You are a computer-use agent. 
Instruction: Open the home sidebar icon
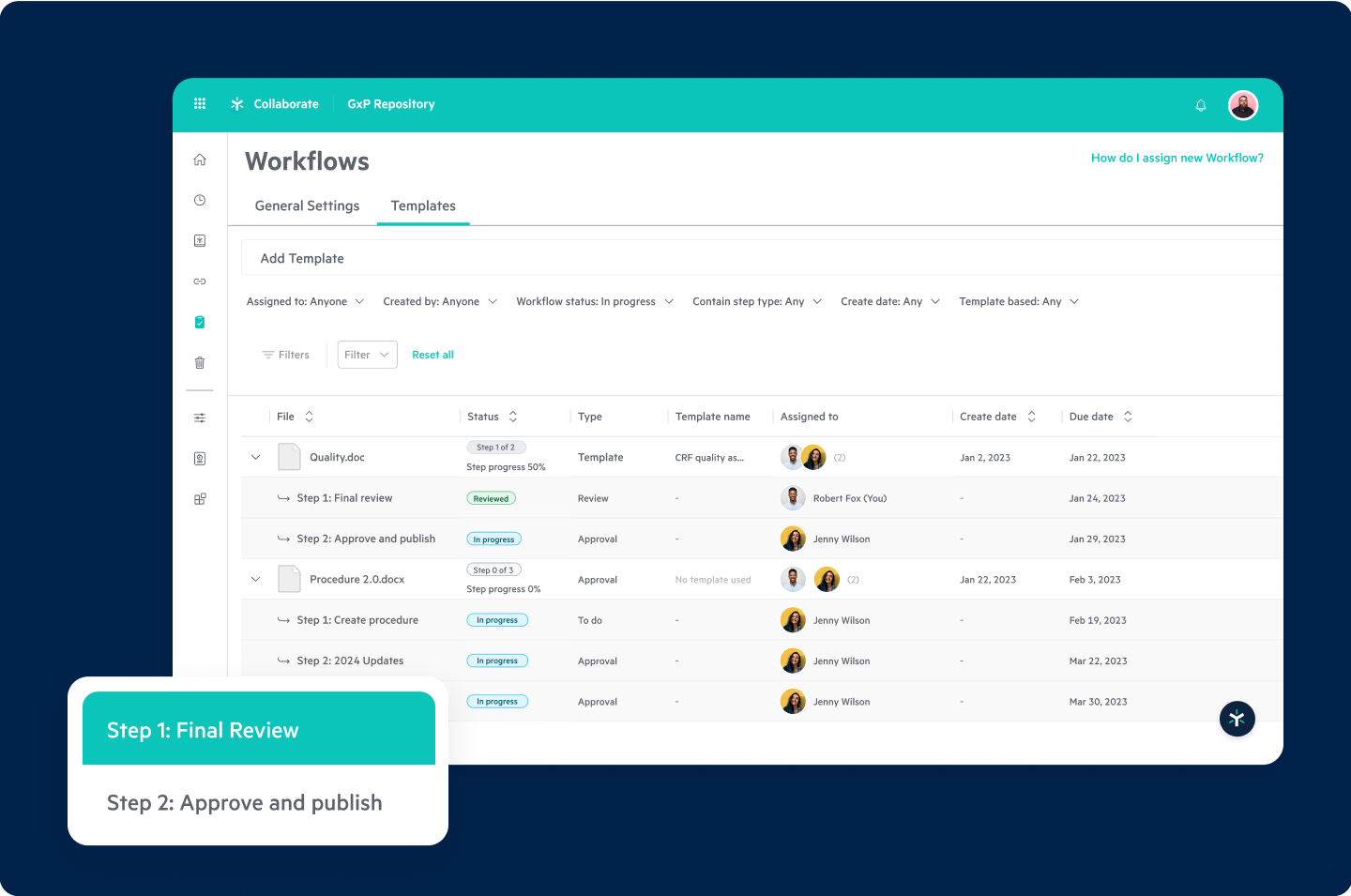click(x=199, y=159)
